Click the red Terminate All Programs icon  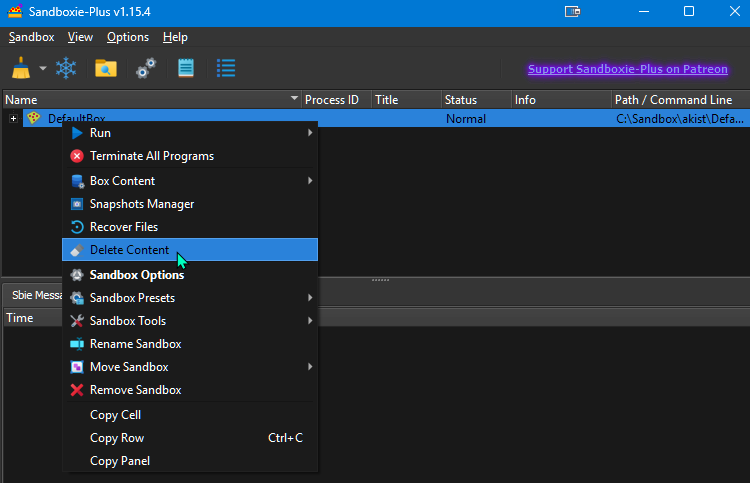click(x=77, y=156)
